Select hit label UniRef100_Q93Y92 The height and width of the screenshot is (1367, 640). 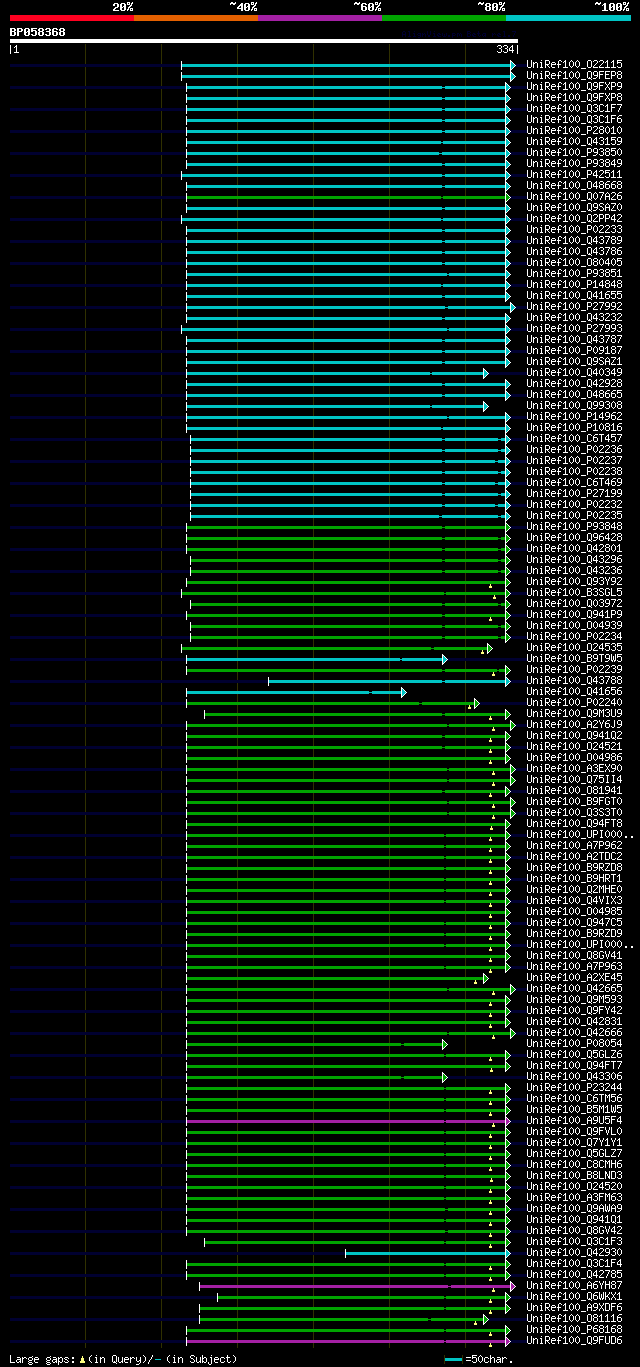(x=574, y=581)
